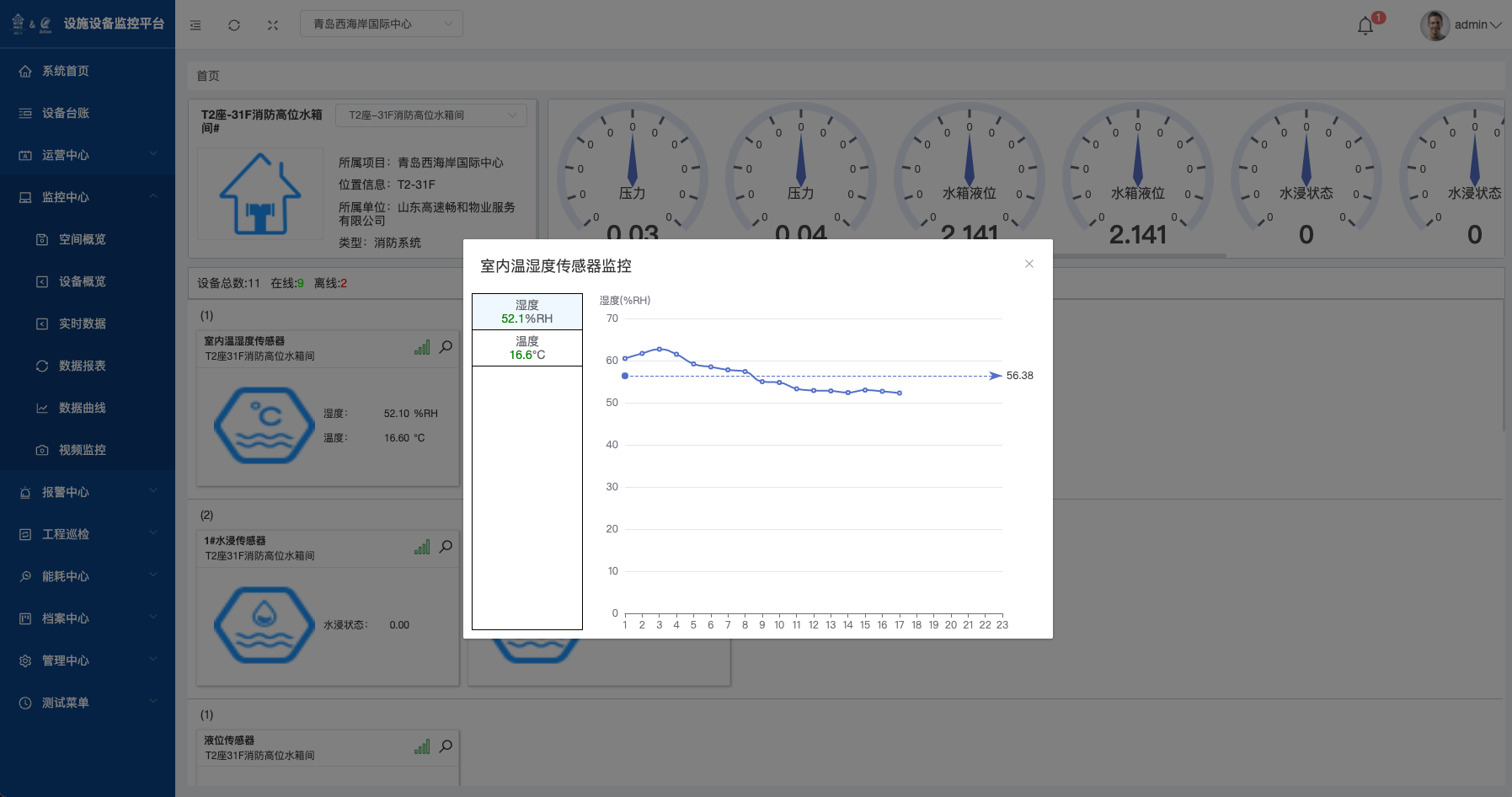Click magnifier icon on 液位传感器 card
Viewport: 1512px width, 797px height.
[446, 746]
